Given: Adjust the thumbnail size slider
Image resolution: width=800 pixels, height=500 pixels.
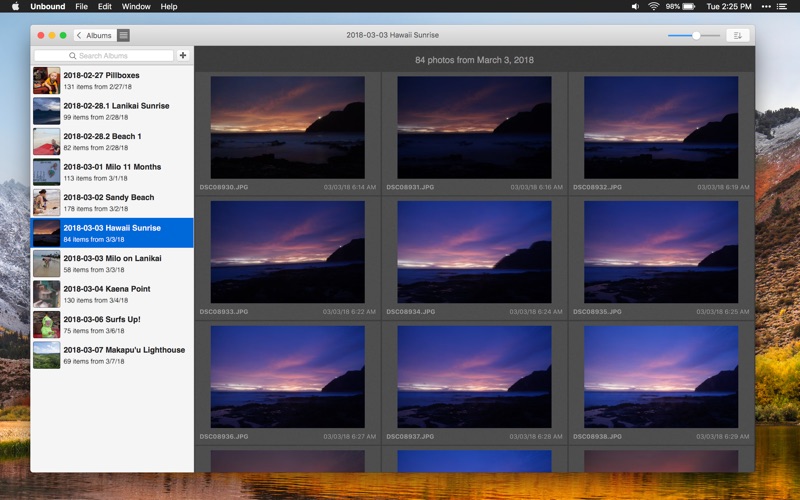Looking at the screenshot, I should (696, 35).
